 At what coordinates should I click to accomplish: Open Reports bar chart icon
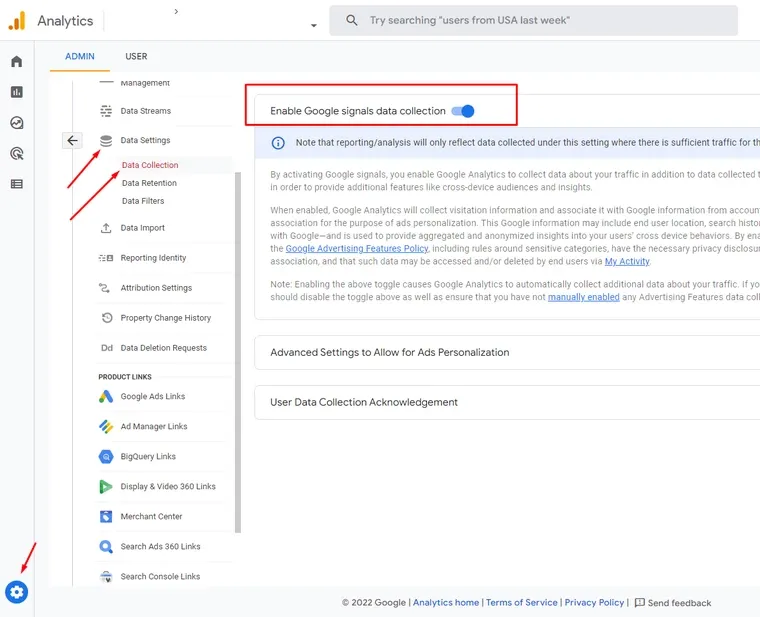(16, 92)
